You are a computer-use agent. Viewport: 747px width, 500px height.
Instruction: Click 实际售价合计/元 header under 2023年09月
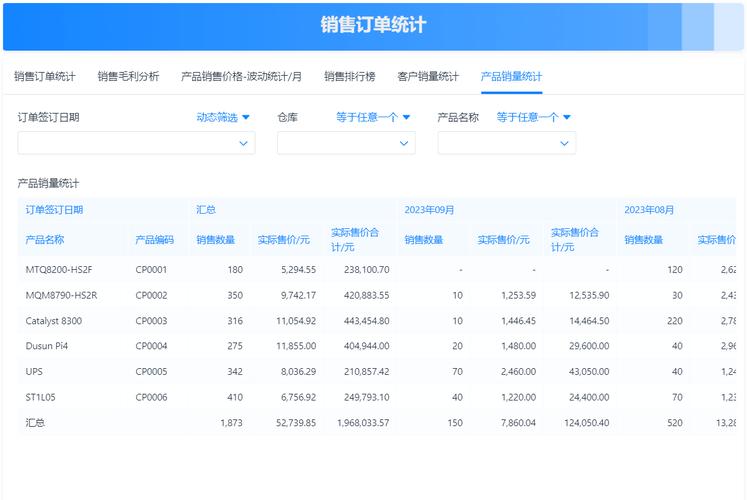(575, 240)
